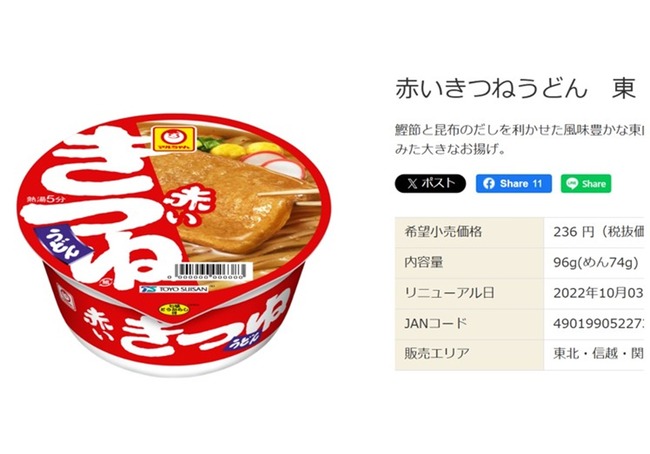
Task: Click the green LINE Share button
Action: tap(586, 184)
